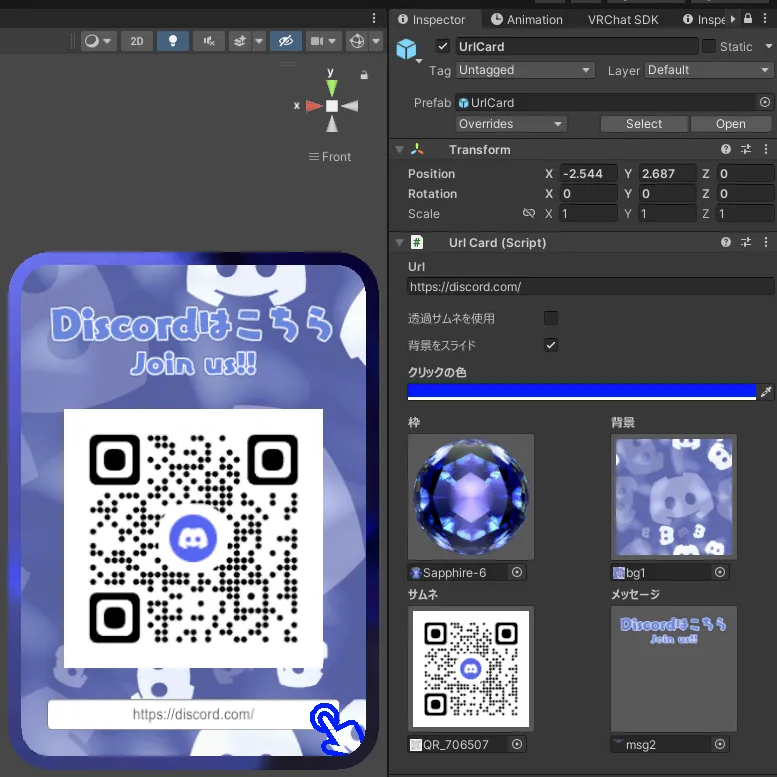This screenshot has width=777, height=777.
Task: Switch to the Animation tab
Action: (x=527, y=20)
